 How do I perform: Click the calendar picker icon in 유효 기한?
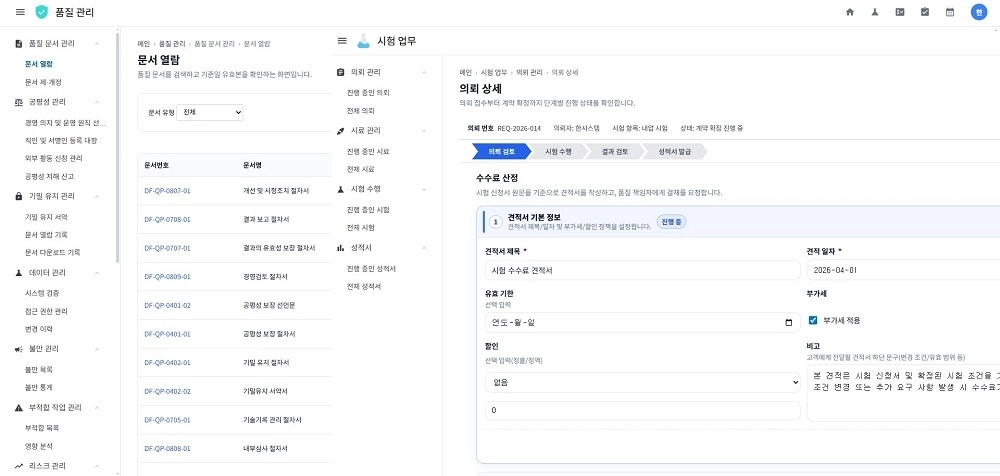click(x=789, y=322)
